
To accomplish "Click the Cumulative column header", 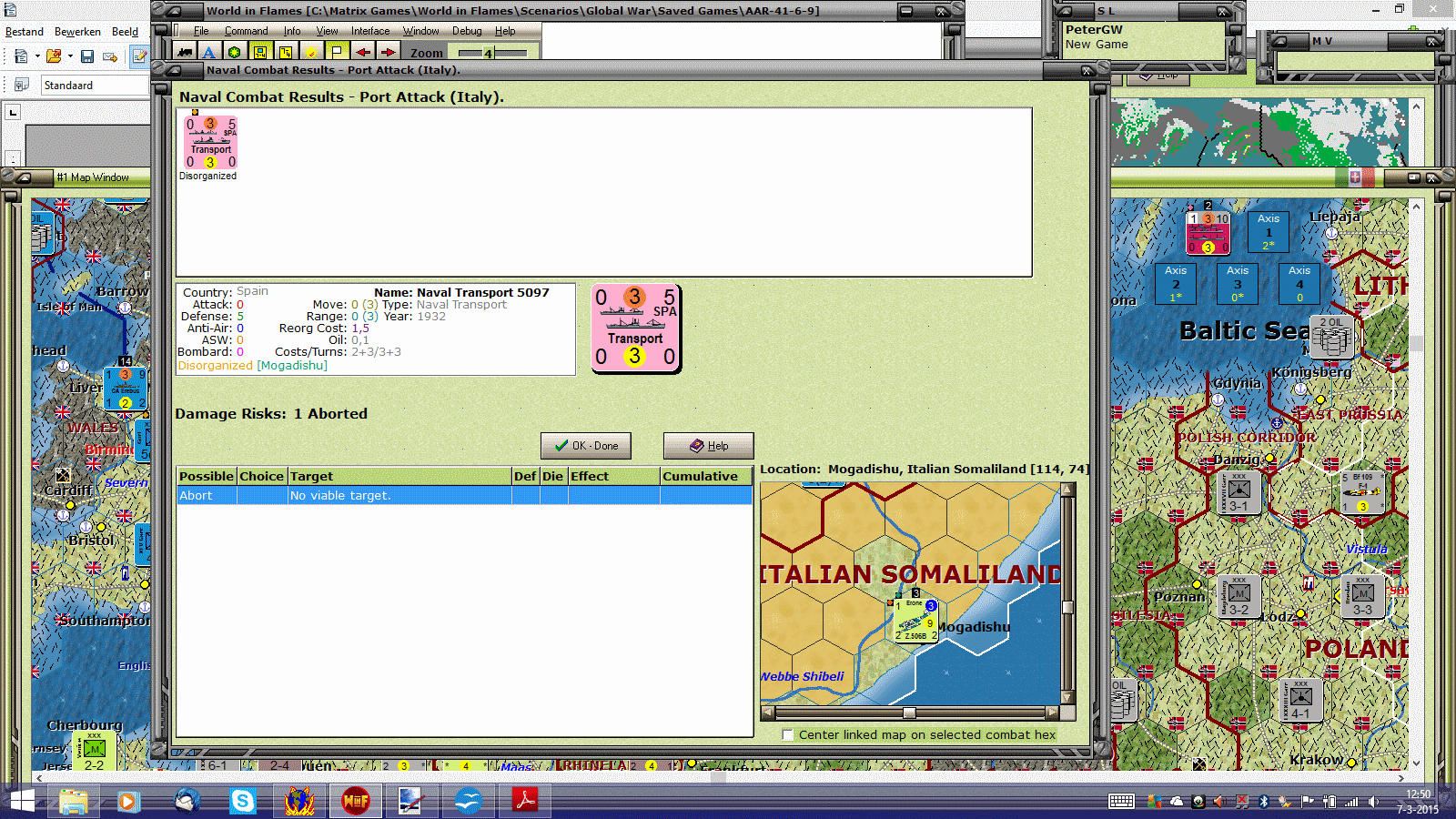I will click(706, 476).
